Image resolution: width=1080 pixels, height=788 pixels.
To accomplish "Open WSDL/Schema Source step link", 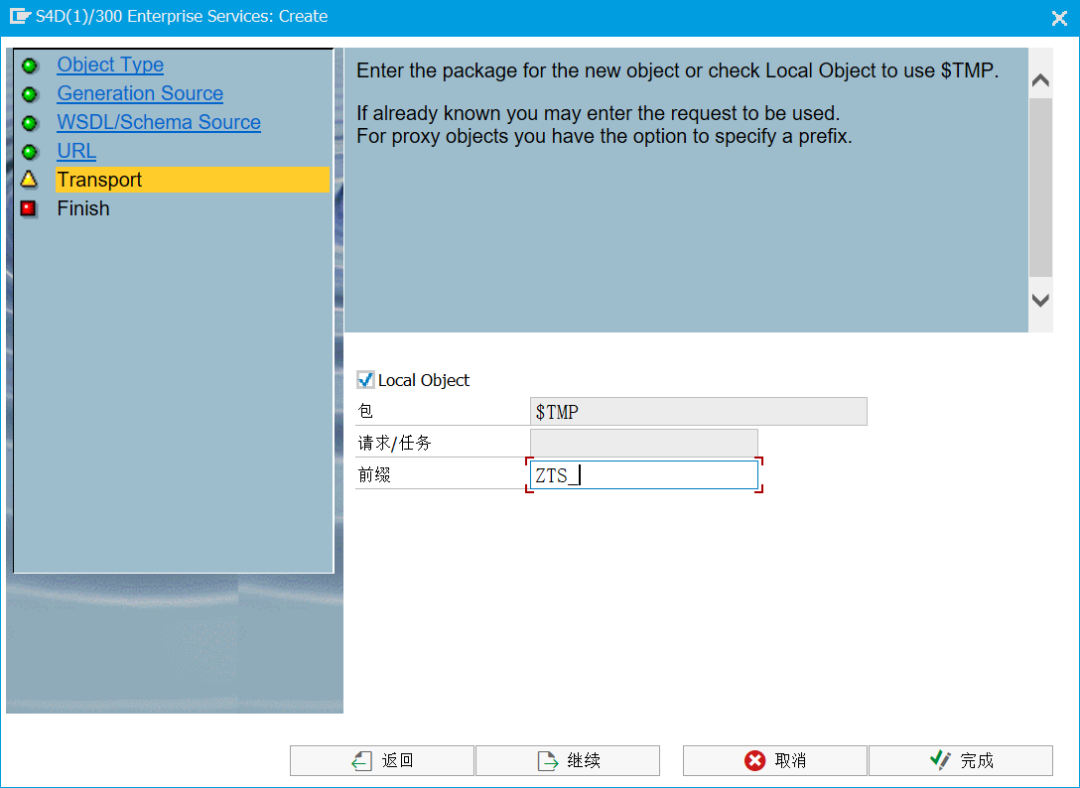I will (158, 122).
